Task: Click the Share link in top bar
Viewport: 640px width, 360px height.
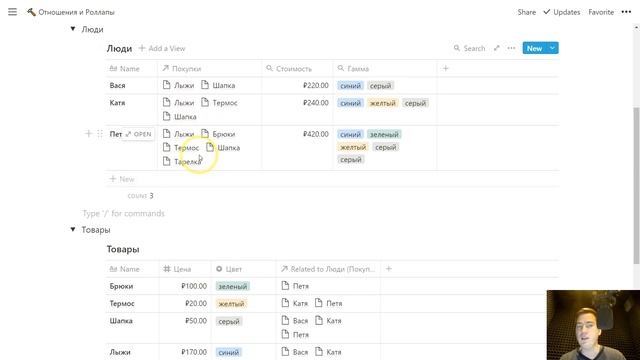Action: (x=527, y=12)
